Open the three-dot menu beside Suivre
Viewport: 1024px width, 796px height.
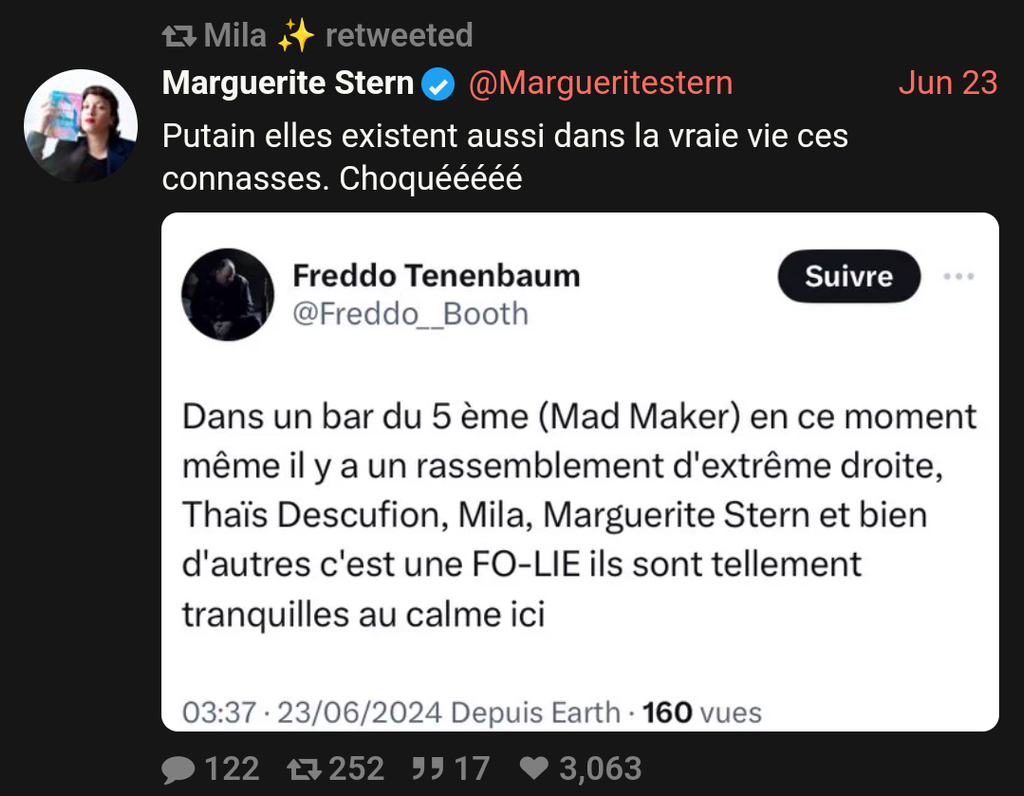click(x=958, y=277)
